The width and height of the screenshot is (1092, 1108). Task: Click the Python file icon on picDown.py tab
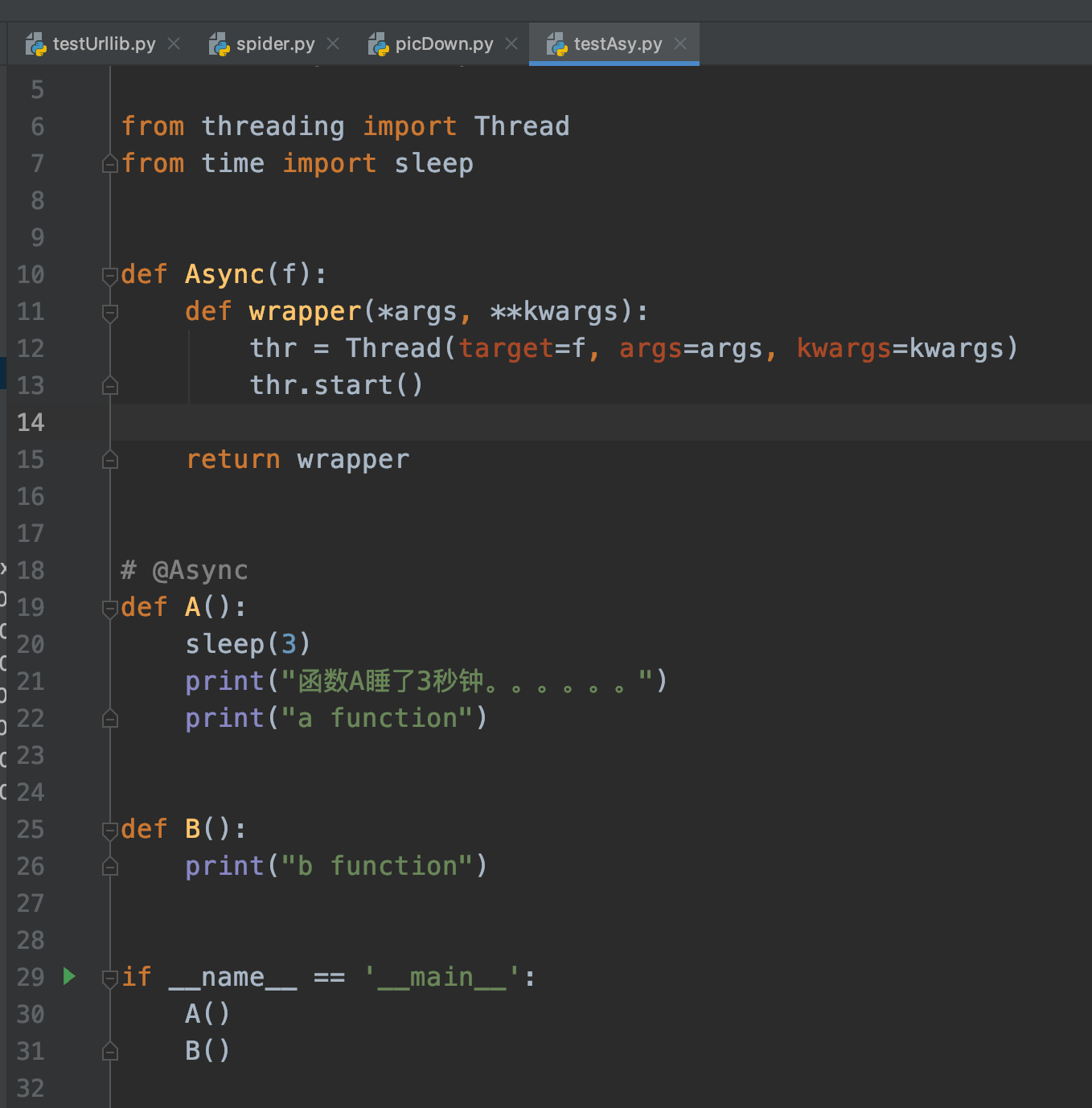click(379, 44)
